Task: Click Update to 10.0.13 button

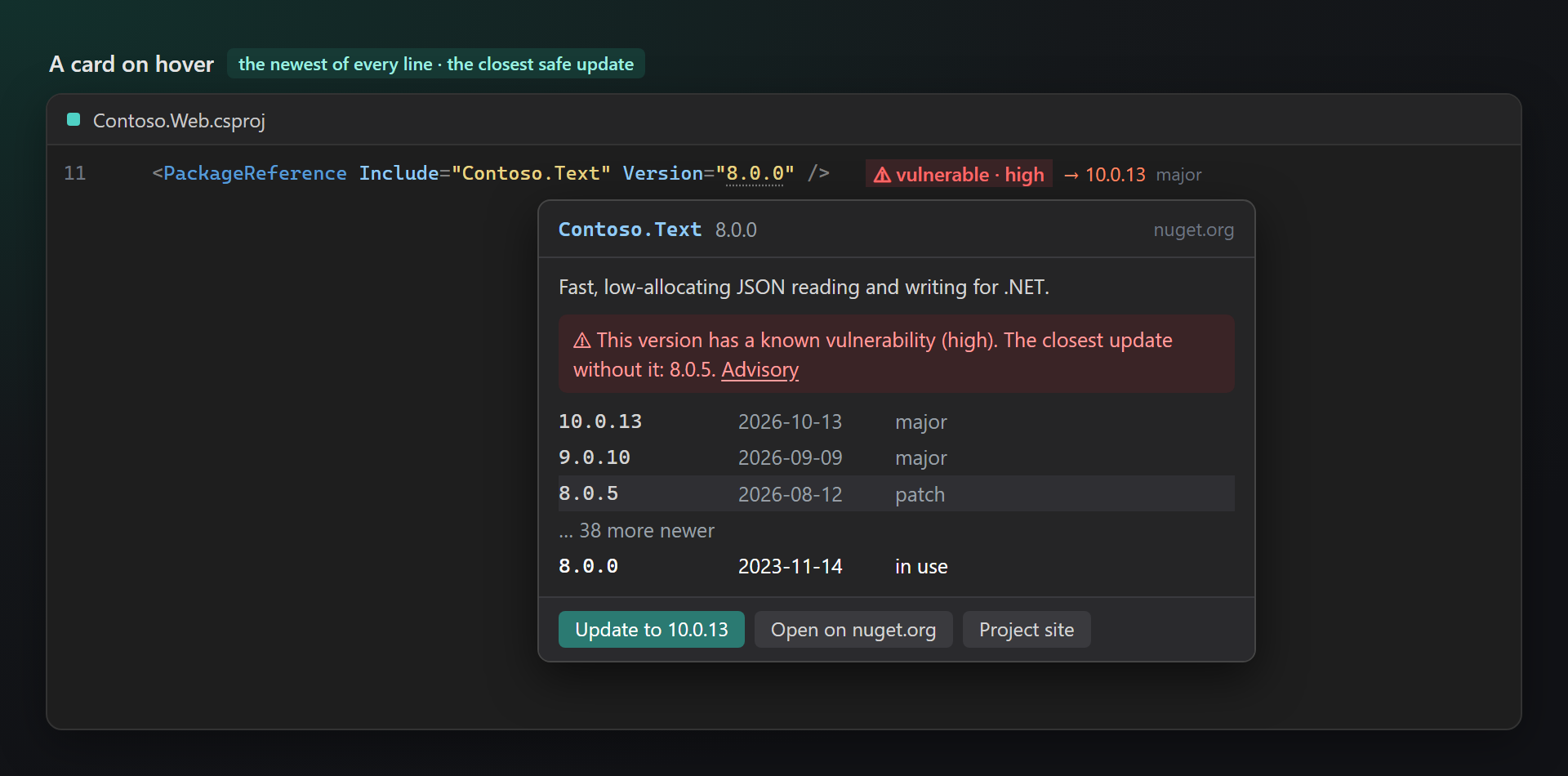Action: tap(652, 630)
